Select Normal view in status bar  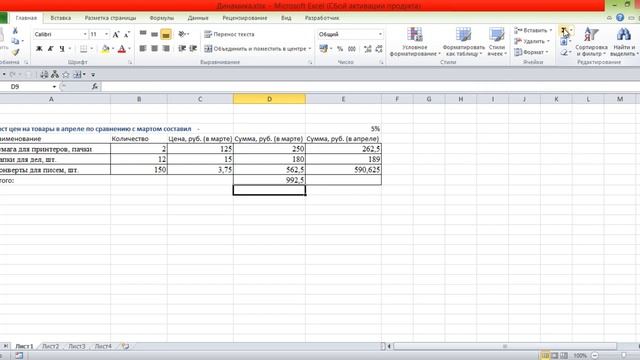pos(545,356)
